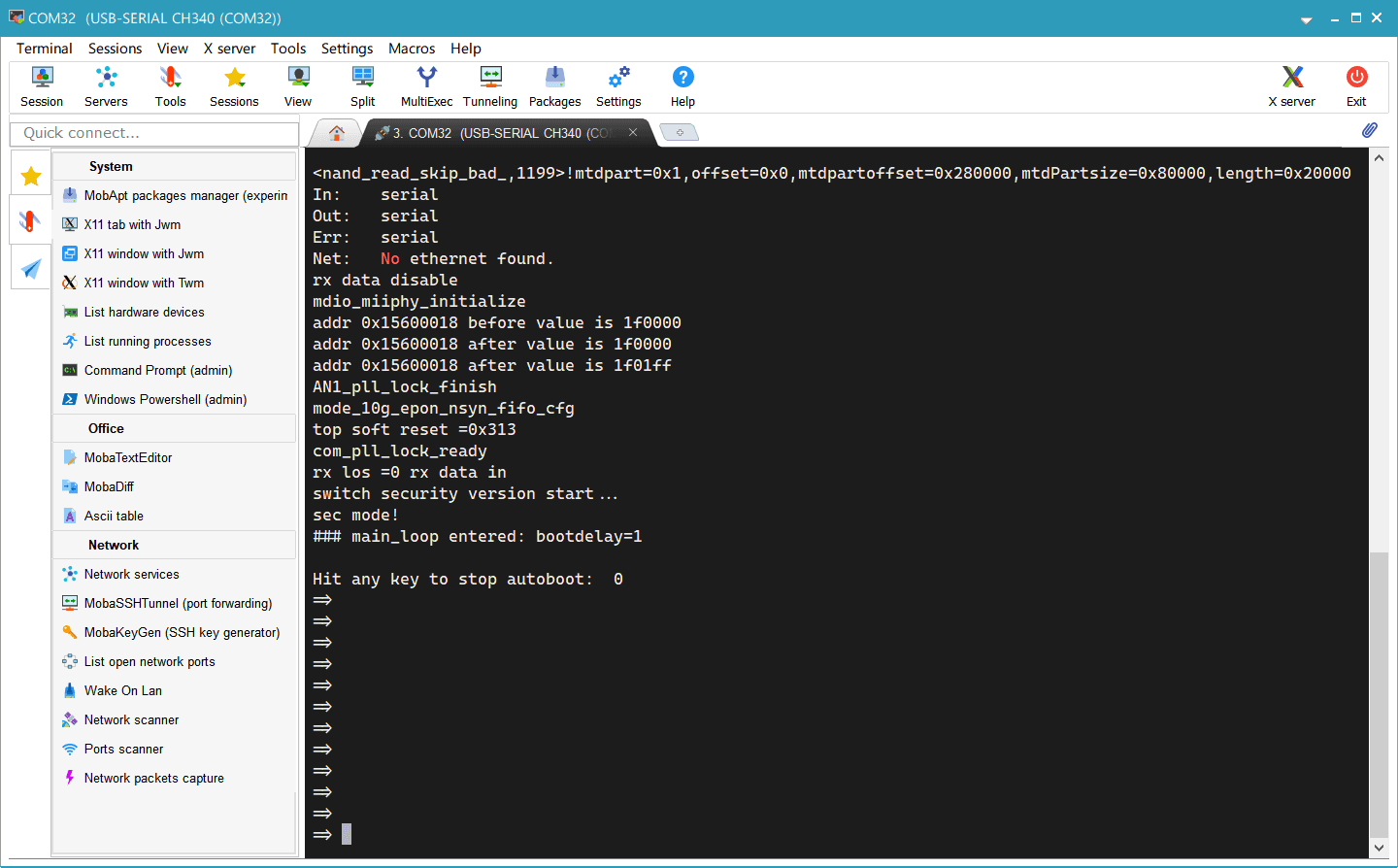Open the Settings menu
The width and height of the screenshot is (1398, 868).
[347, 49]
